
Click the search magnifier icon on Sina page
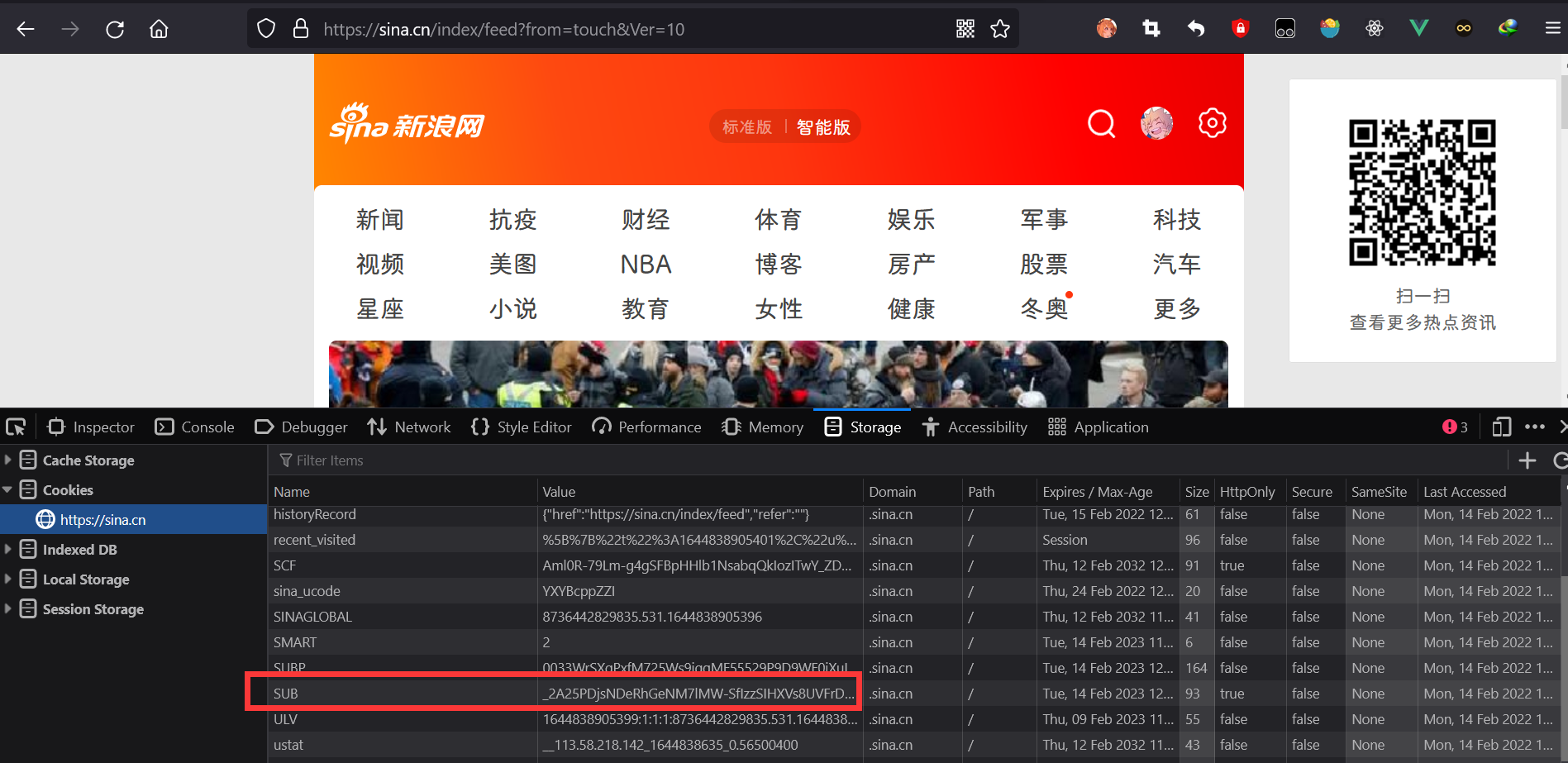(1101, 123)
